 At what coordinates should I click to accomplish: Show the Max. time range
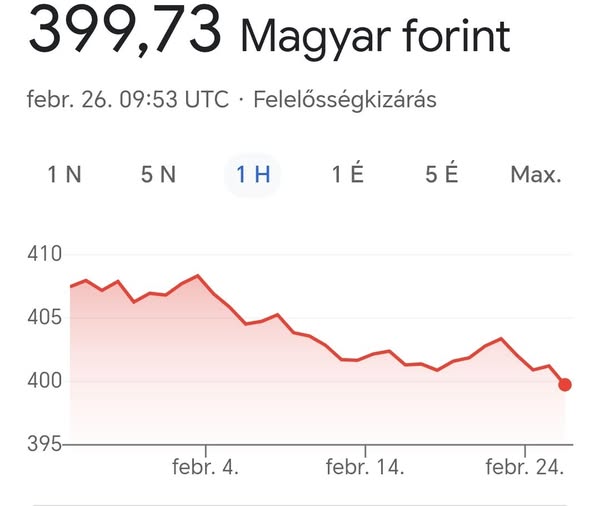tap(536, 175)
